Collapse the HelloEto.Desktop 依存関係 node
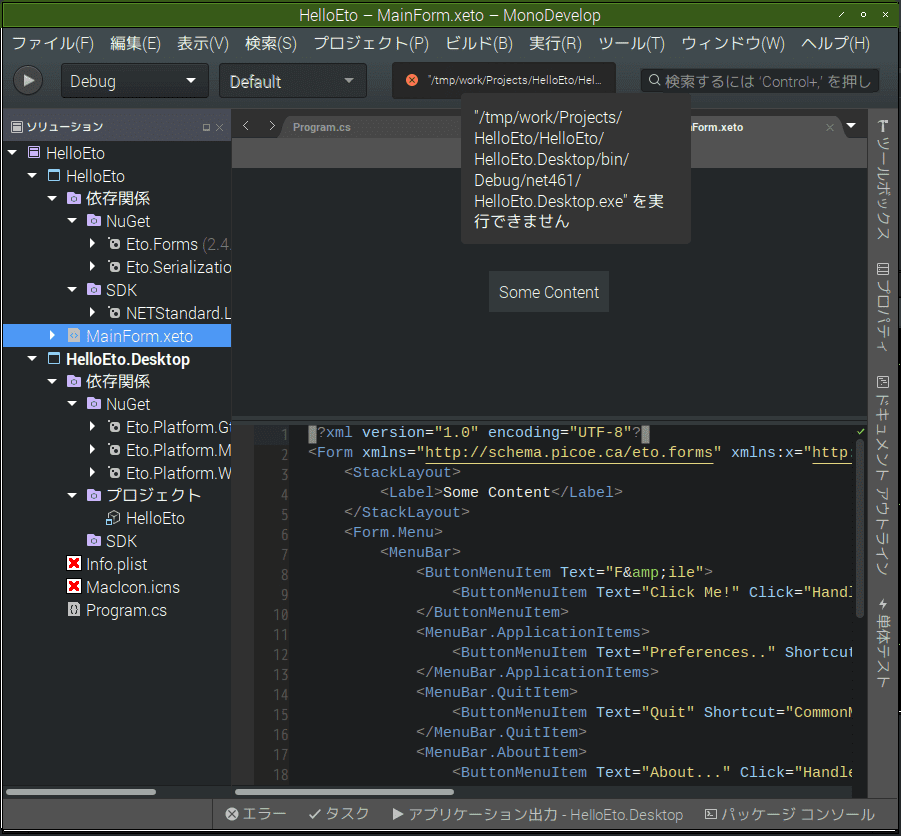The image size is (901, 836). [x=51, y=381]
